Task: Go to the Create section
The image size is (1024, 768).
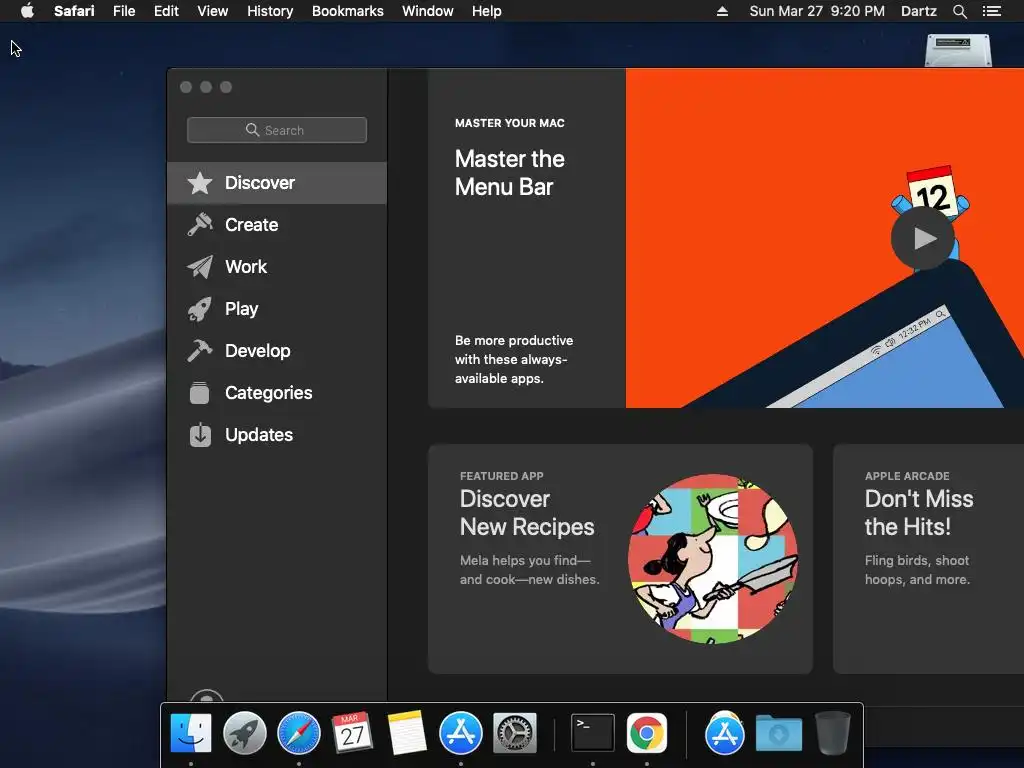Action: coord(277,225)
